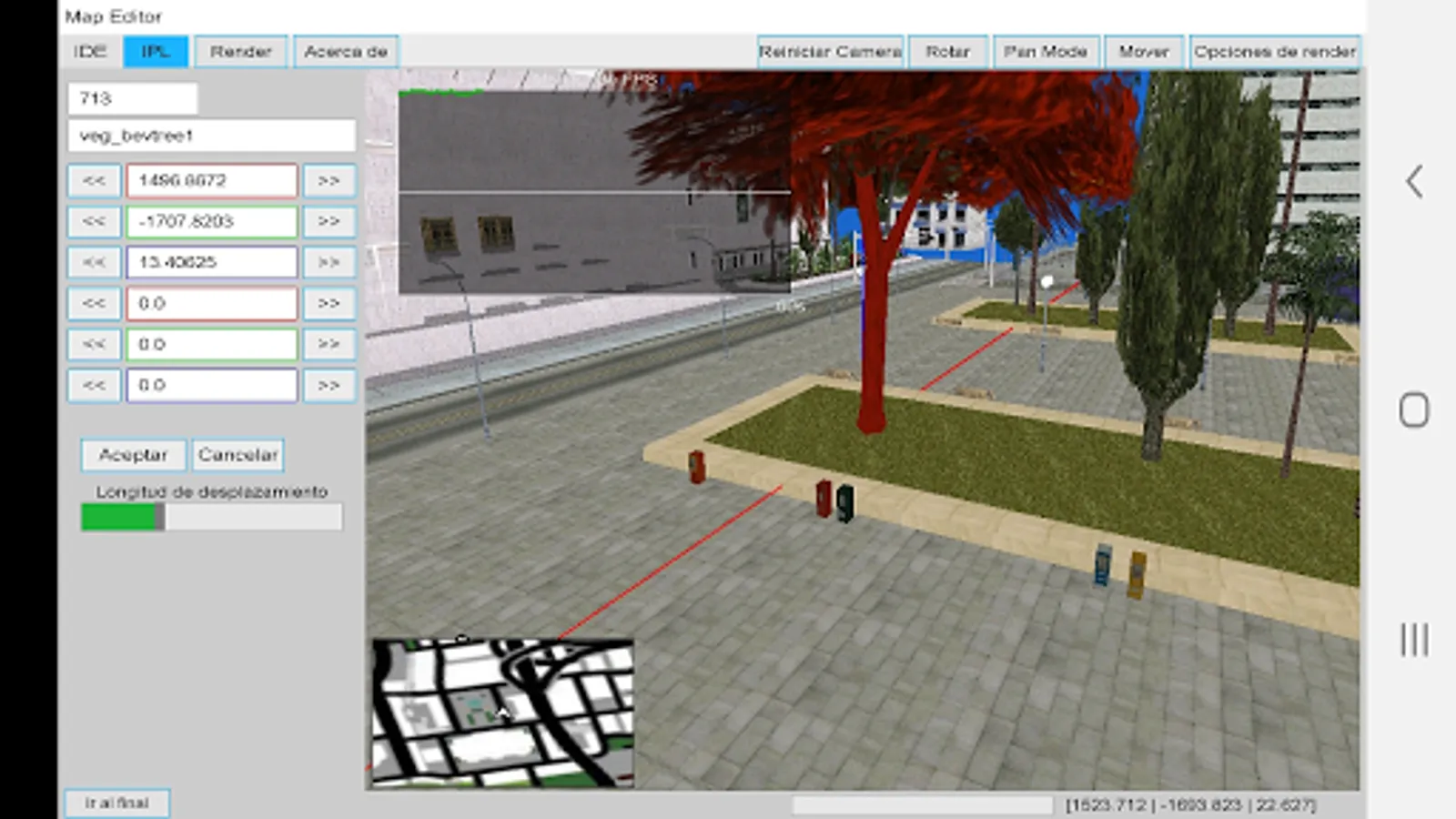Enable Pan Mode
Image resolution: width=1456 pixels, height=819 pixels.
tap(1046, 52)
